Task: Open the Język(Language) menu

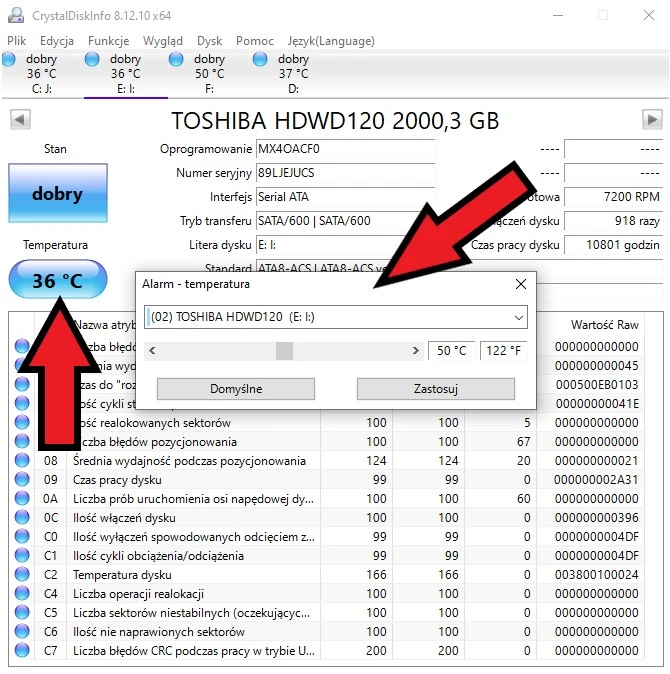Action: (331, 41)
